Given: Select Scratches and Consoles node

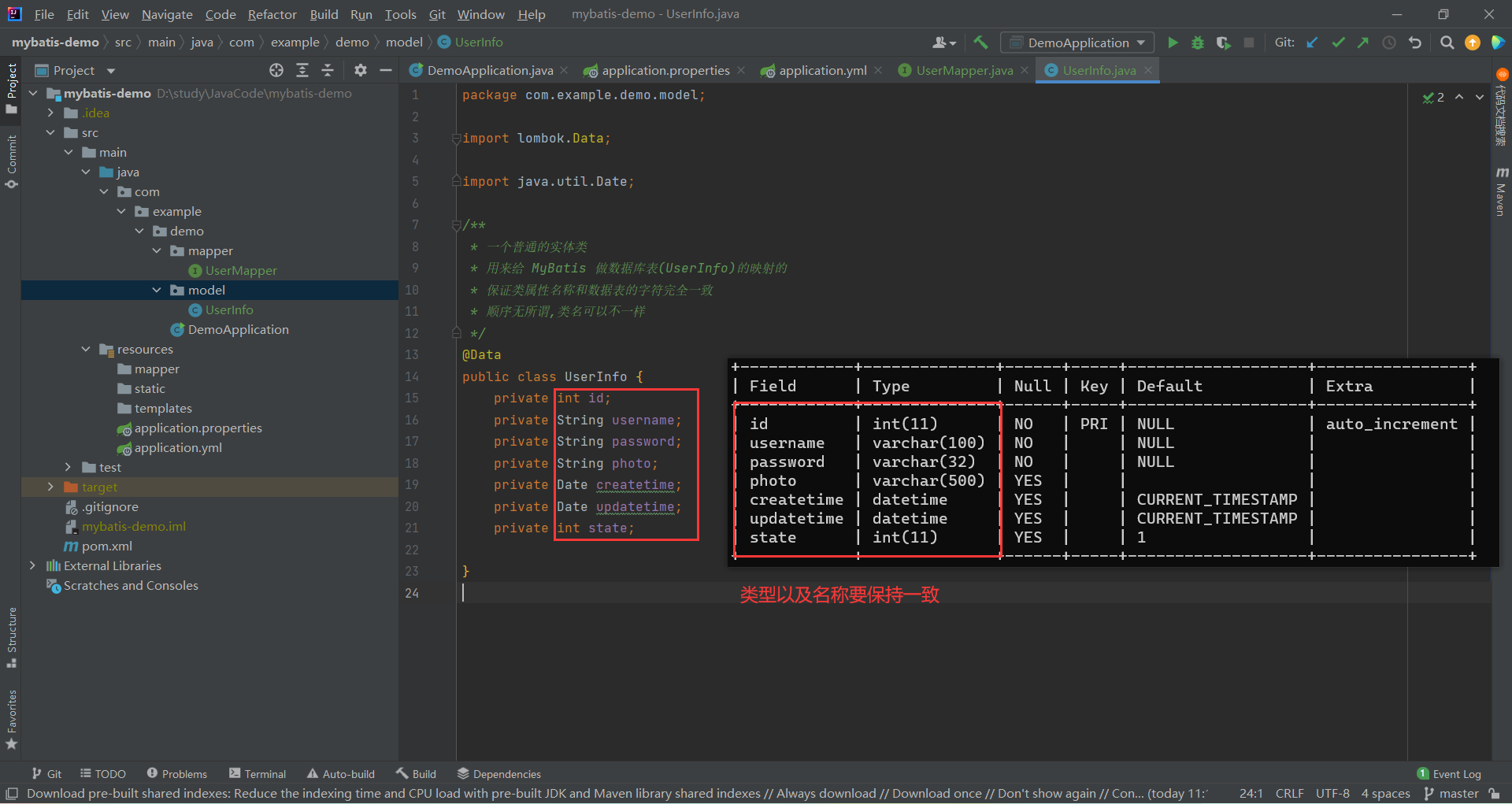Looking at the screenshot, I should pyautogui.click(x=131, y=586).
